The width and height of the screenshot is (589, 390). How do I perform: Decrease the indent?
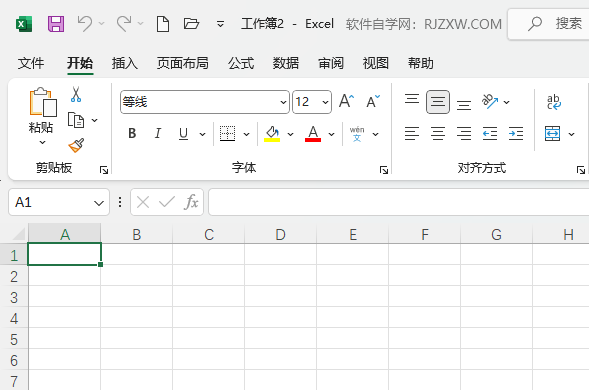click(x=490, y=134)
